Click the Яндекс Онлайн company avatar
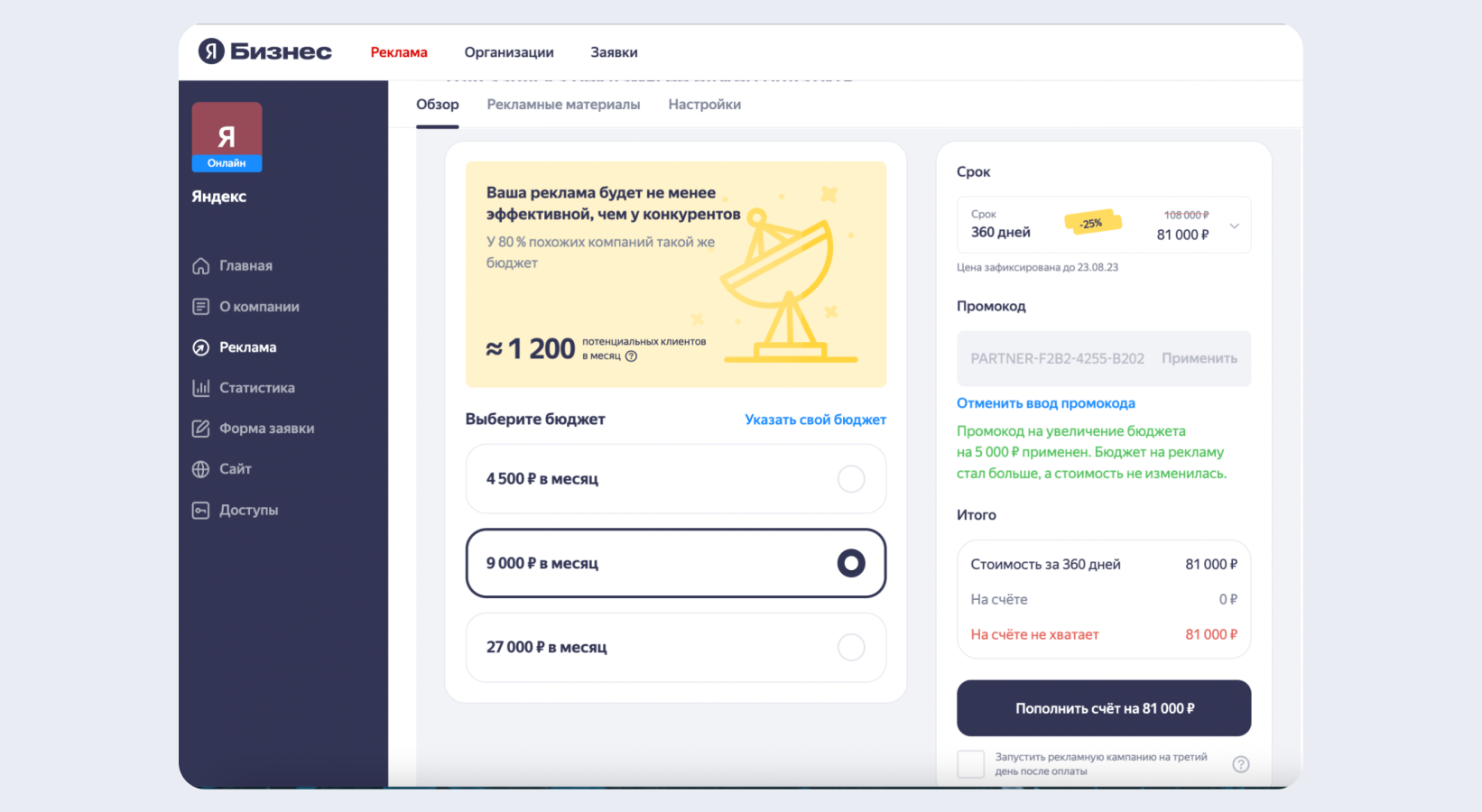Viewport: 1482px width, 812px height. click(227, 137)
